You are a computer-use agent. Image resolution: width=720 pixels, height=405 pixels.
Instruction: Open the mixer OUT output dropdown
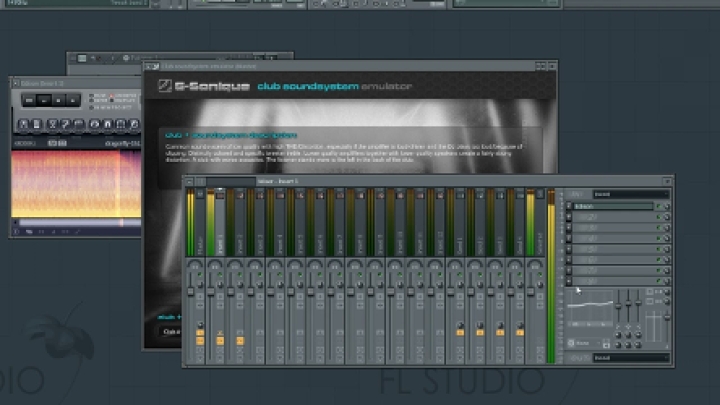[x=631, y=358]
